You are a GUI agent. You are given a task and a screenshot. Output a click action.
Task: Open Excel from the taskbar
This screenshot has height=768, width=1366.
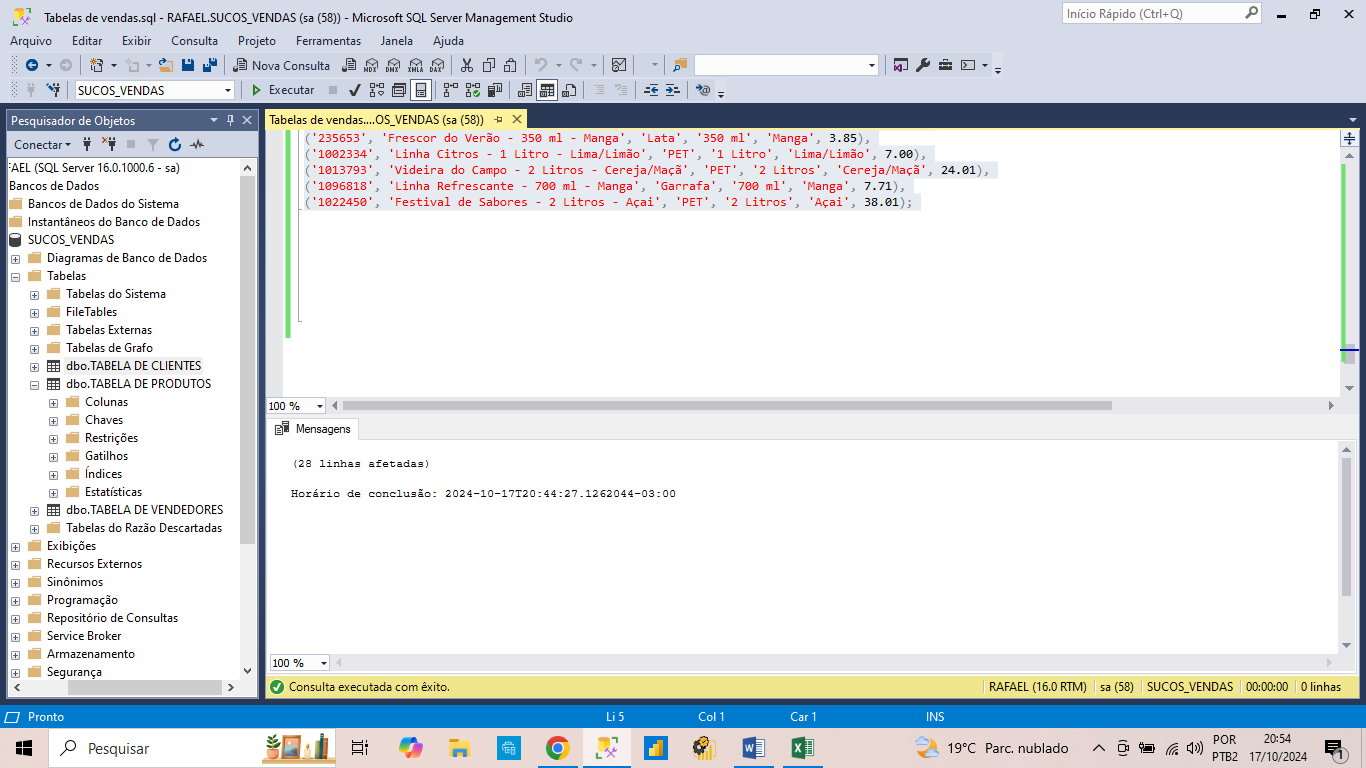802,748
